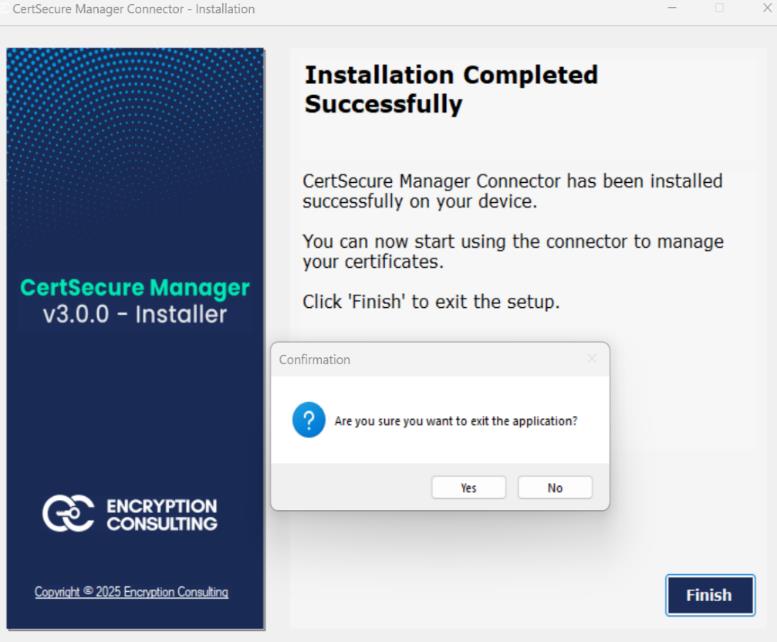The height and width of the screenshot is (642, 777).
Task: Click the 'Are you sure you want to exit' message
Action: 456,421
